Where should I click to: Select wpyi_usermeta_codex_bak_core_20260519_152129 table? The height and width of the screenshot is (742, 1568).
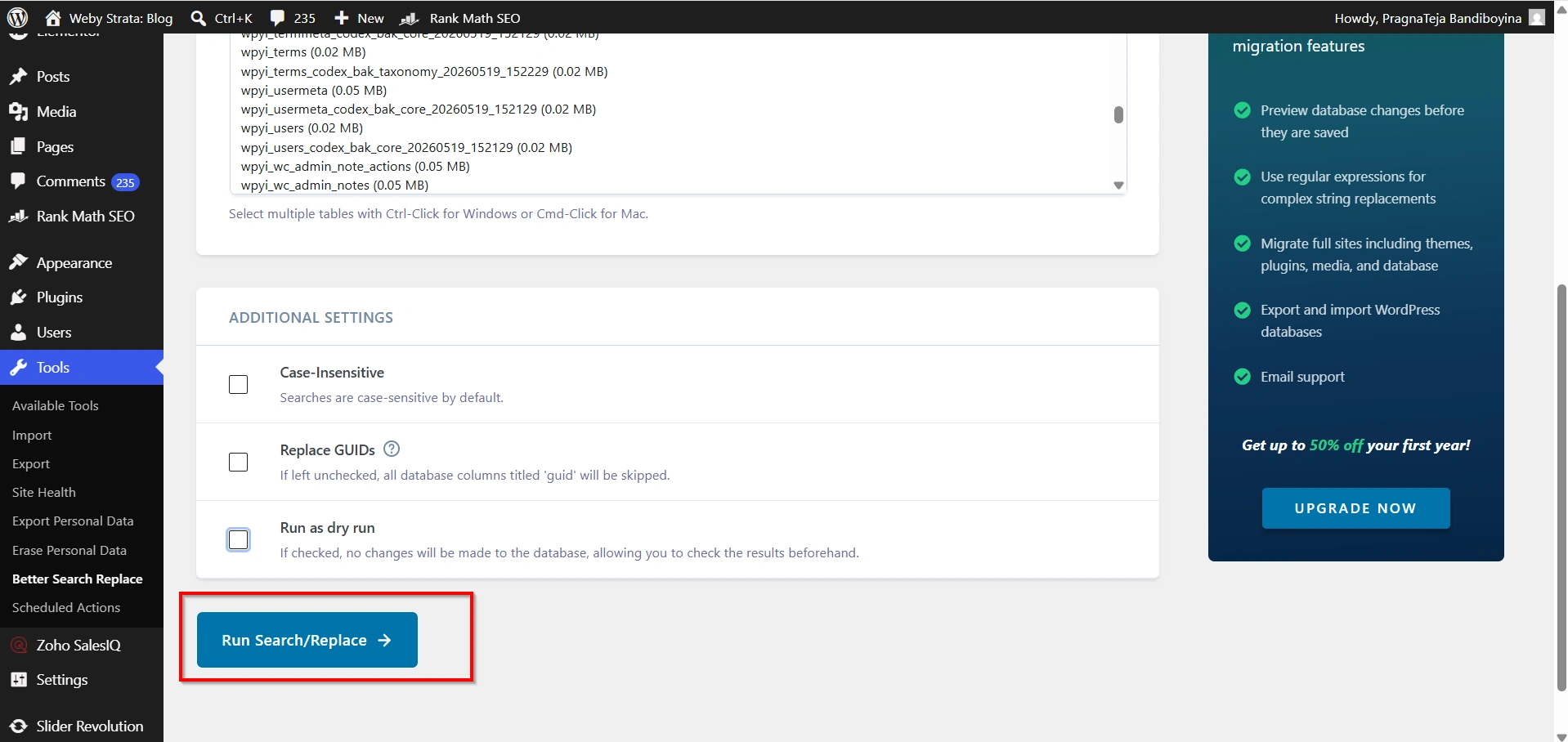(419, 109)
